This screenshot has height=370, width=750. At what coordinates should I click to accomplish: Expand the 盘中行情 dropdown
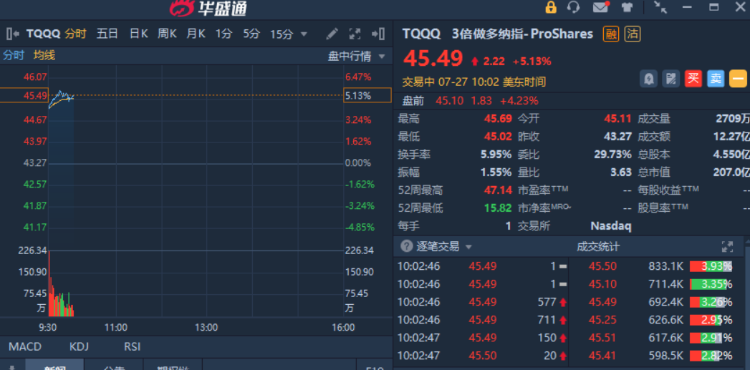pos(356,56)
